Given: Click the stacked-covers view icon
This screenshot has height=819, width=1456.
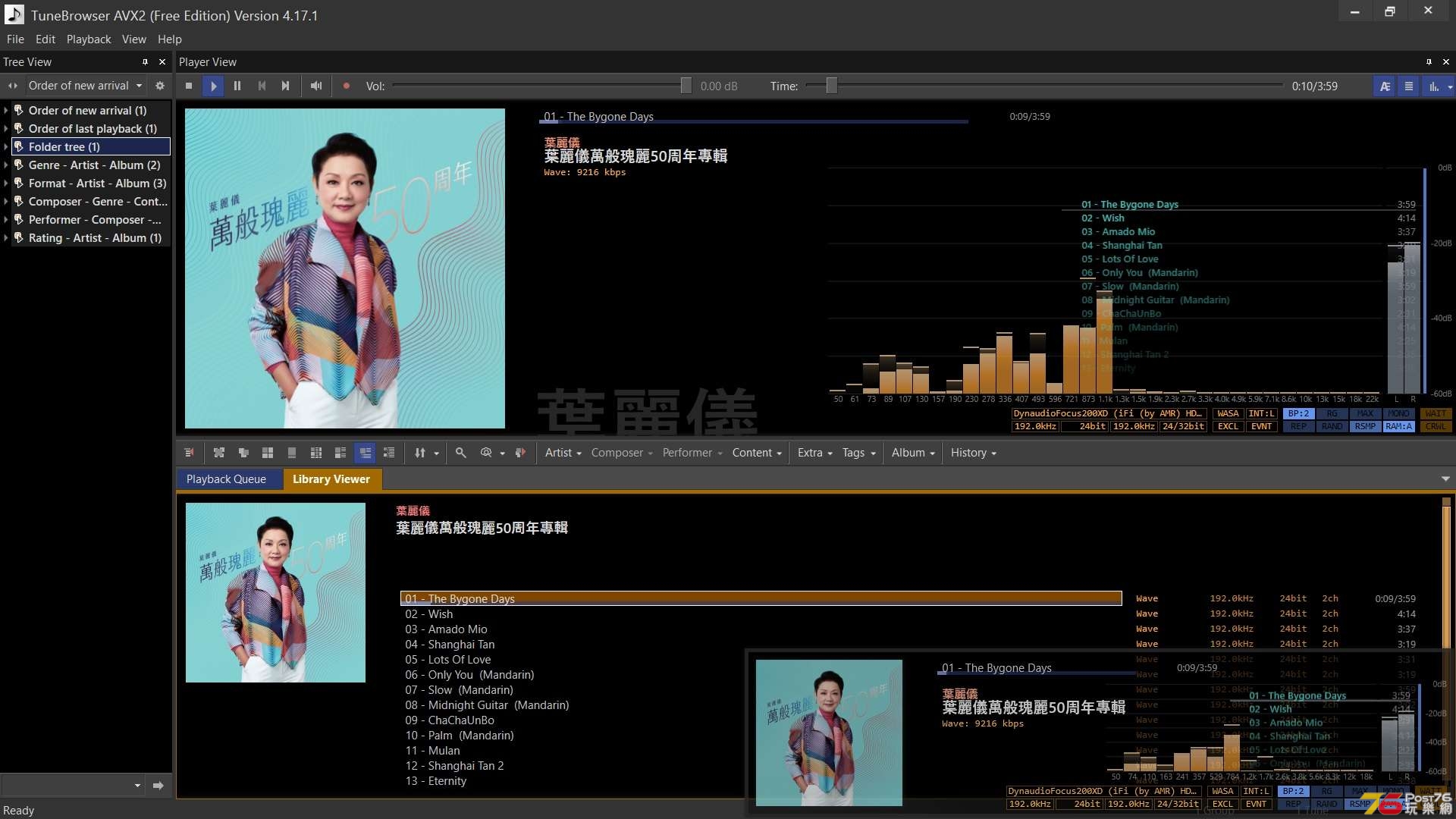Looking at the screenshot, I should pyautogui.click(x=243, y=453).
